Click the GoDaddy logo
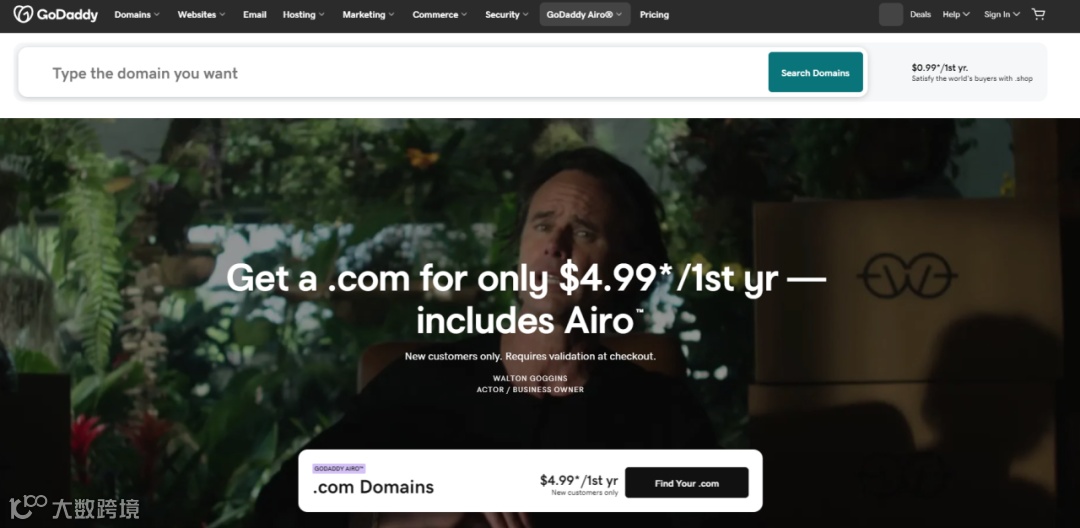1080x528 pixels. 56,14
